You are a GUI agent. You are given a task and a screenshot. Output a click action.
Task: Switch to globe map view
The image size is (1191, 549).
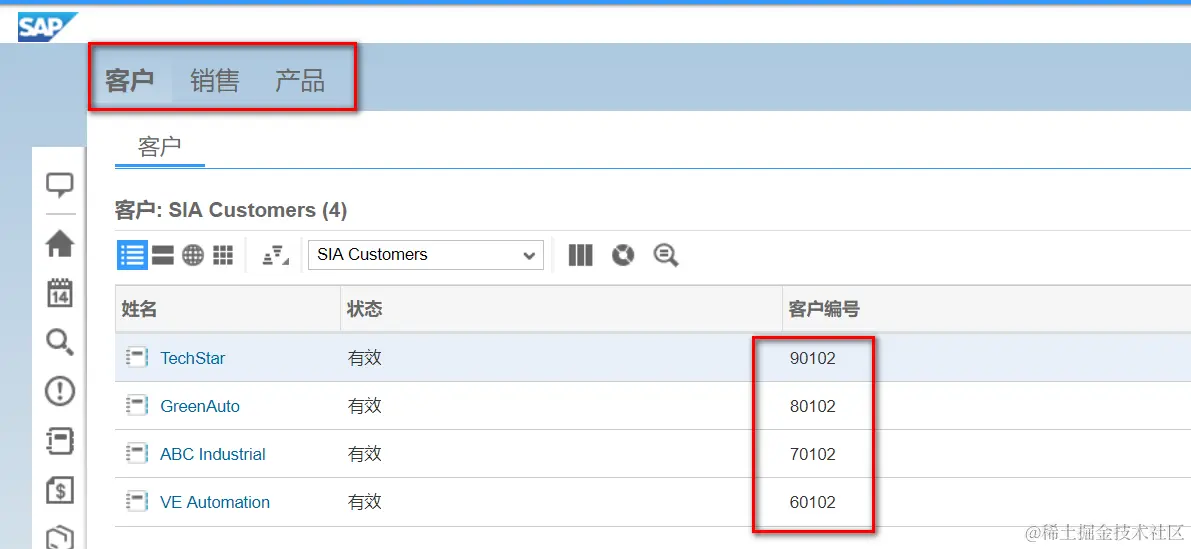[x=193, y=255]
